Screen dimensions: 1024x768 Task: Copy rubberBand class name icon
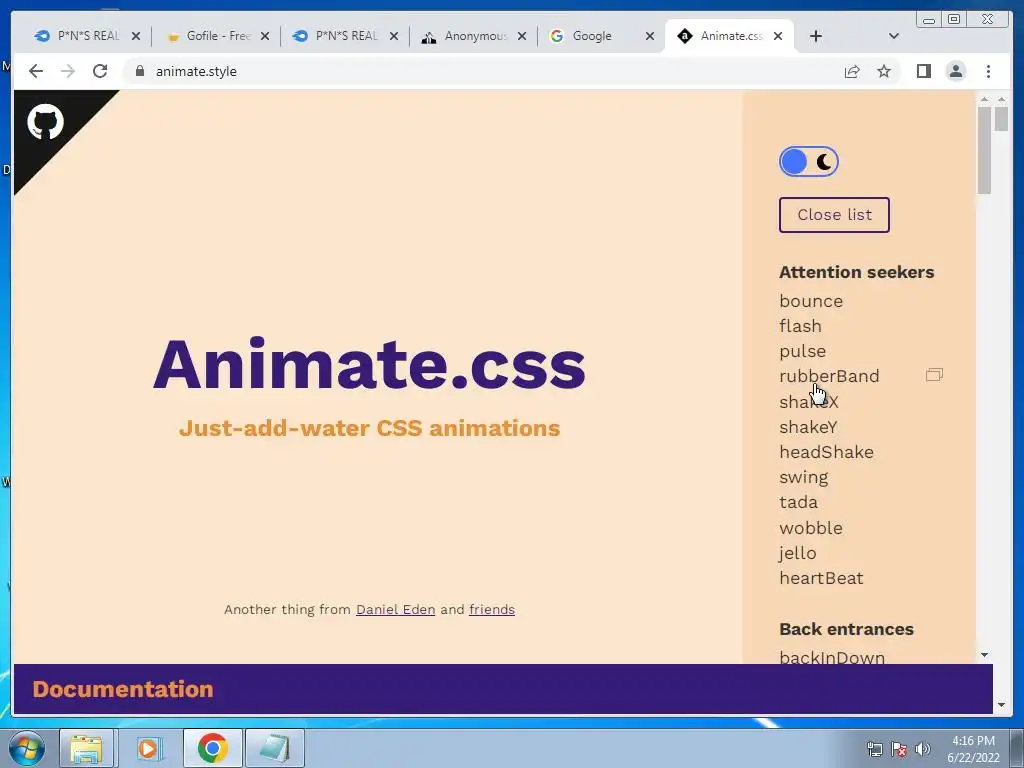935,375
